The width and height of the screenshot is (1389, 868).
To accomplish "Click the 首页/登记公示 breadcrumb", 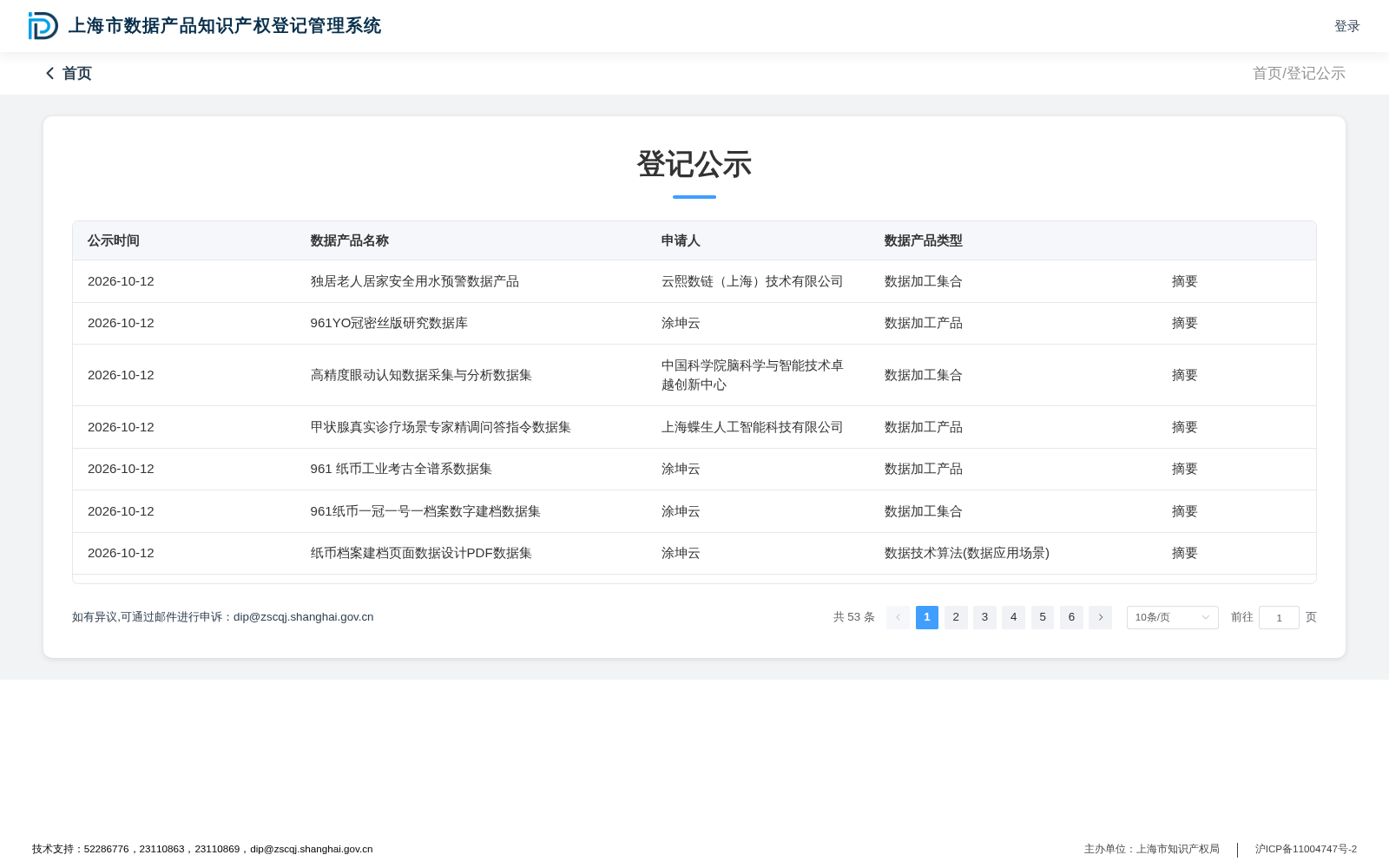I will coord(1299,74).
